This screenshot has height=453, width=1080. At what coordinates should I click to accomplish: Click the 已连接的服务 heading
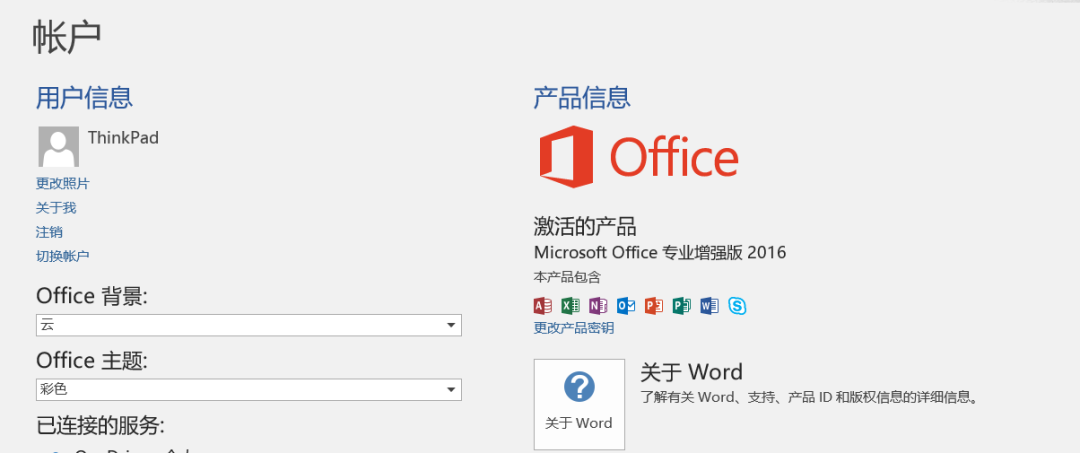point(101,425)
